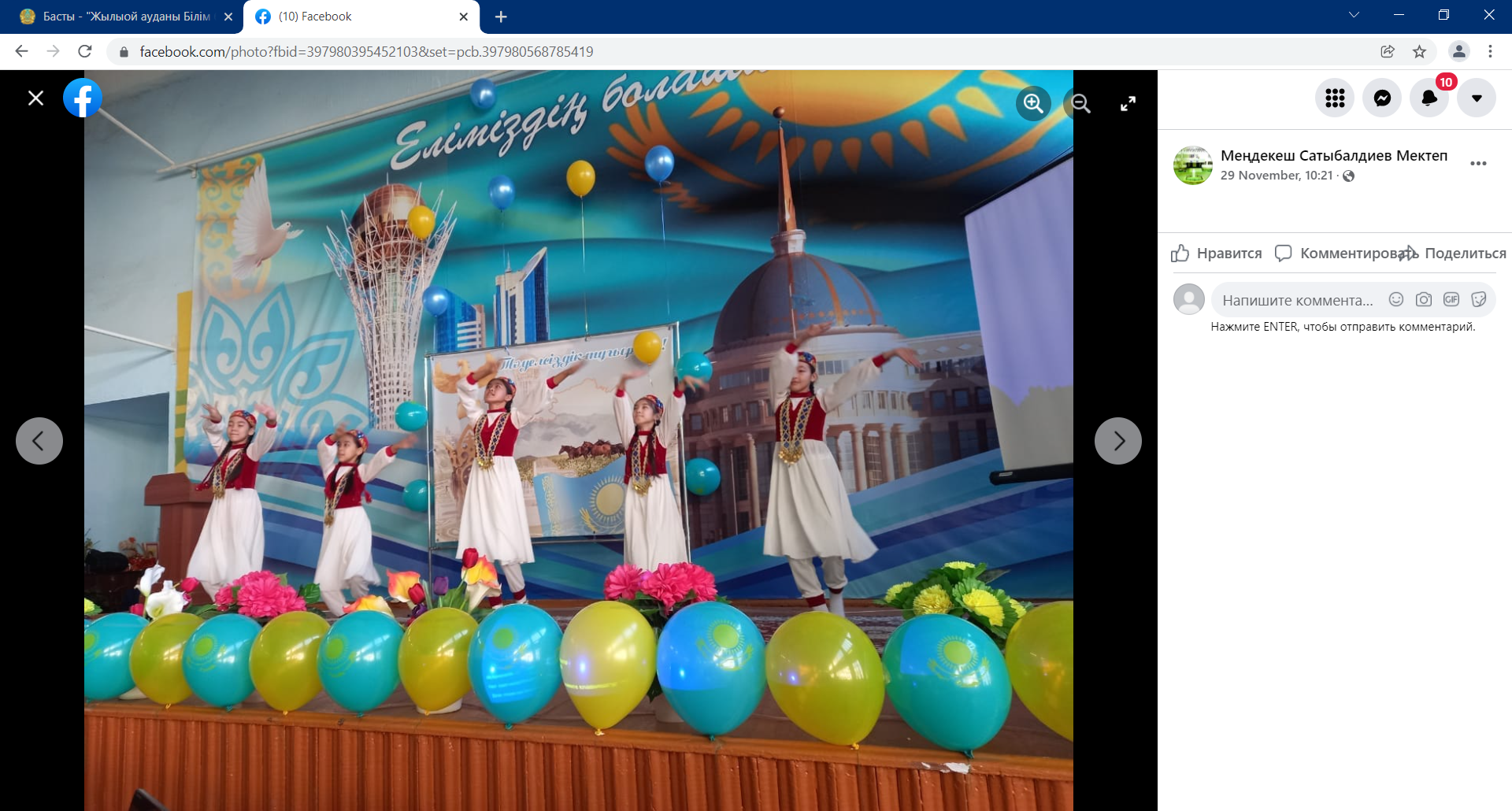Expand the account dropdown arrow
Image resolution: width=1512 pixels, height=811 pixels.
click(1477, 98)
